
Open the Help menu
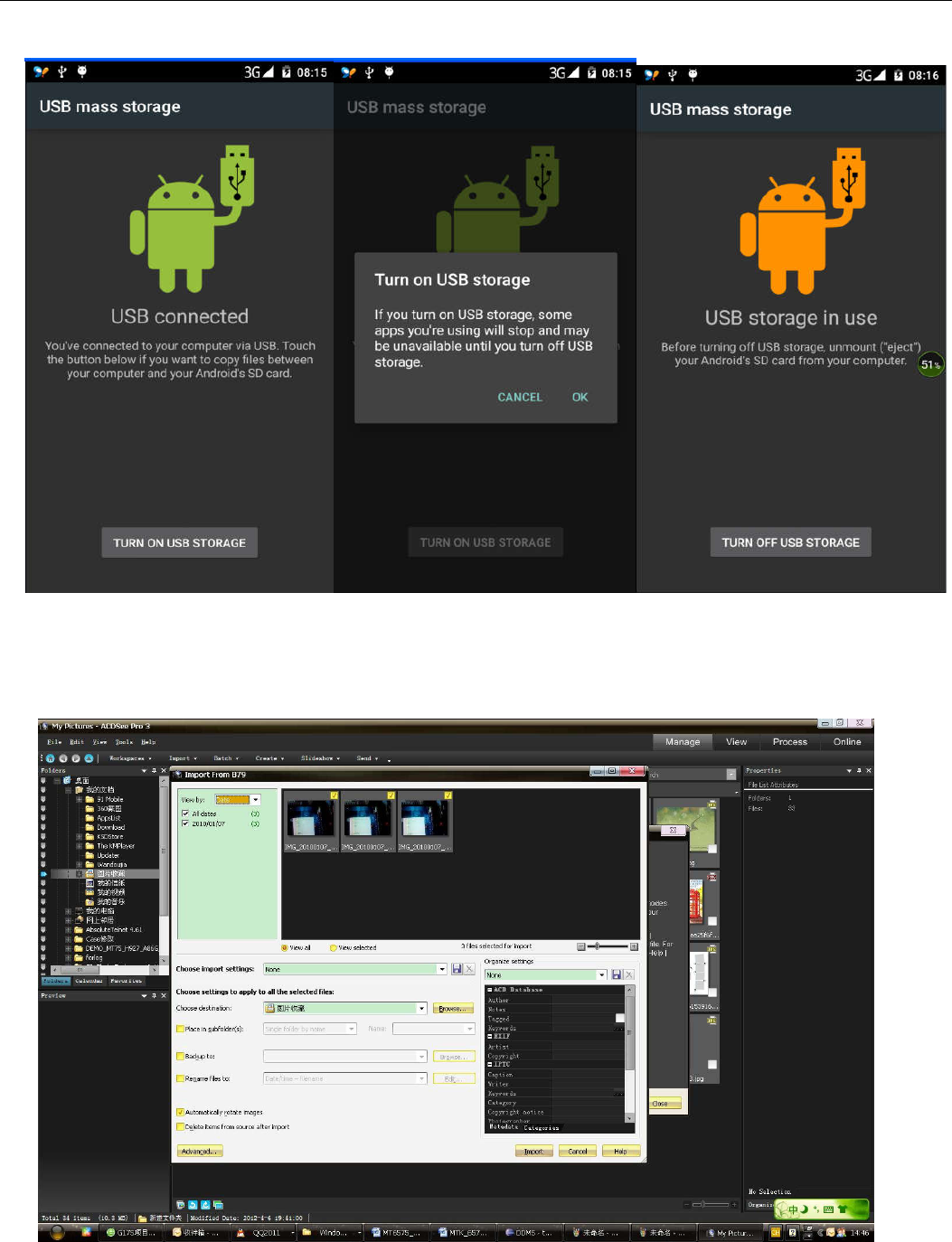click(148, 742)
